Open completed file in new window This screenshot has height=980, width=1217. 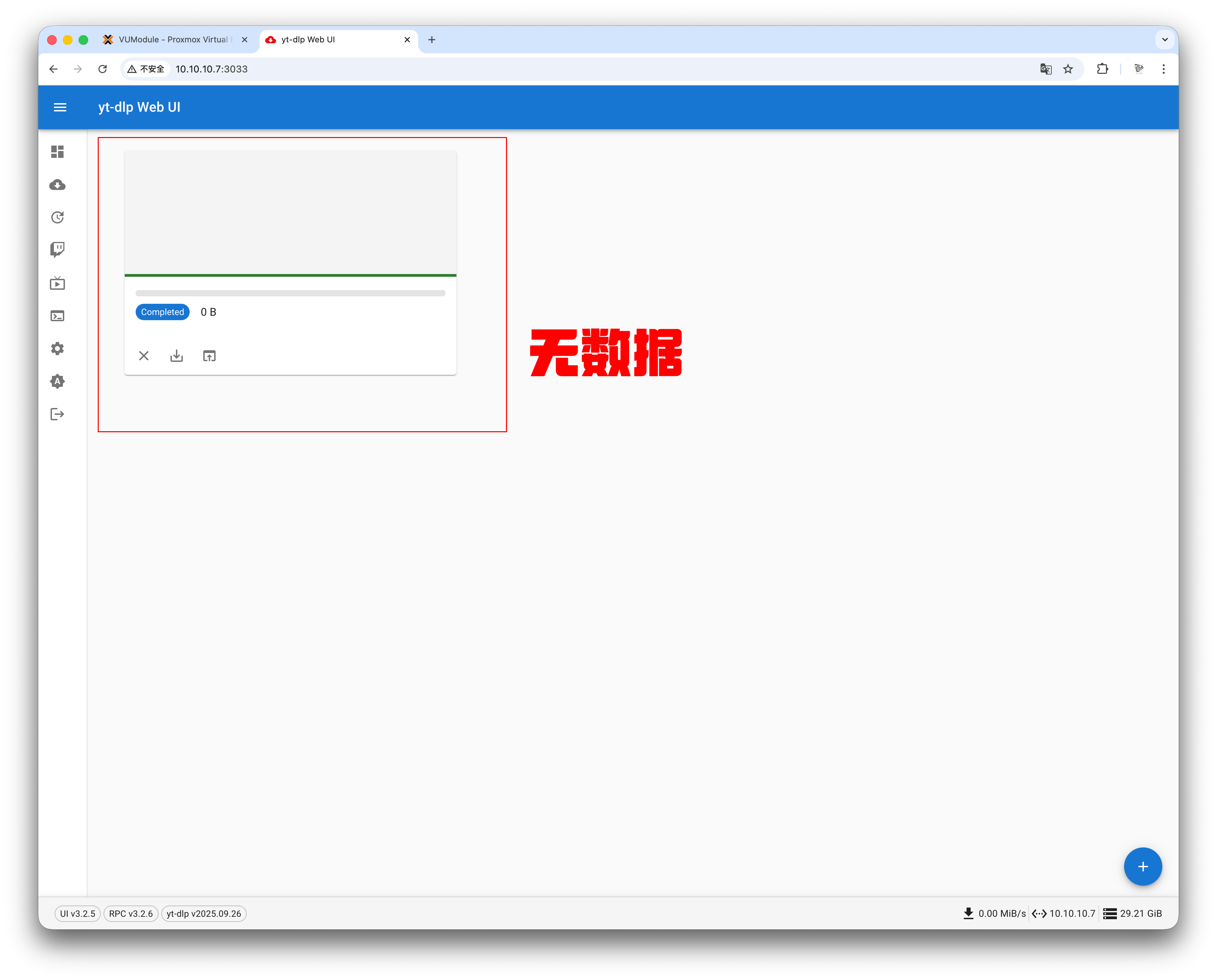(209, 356)
